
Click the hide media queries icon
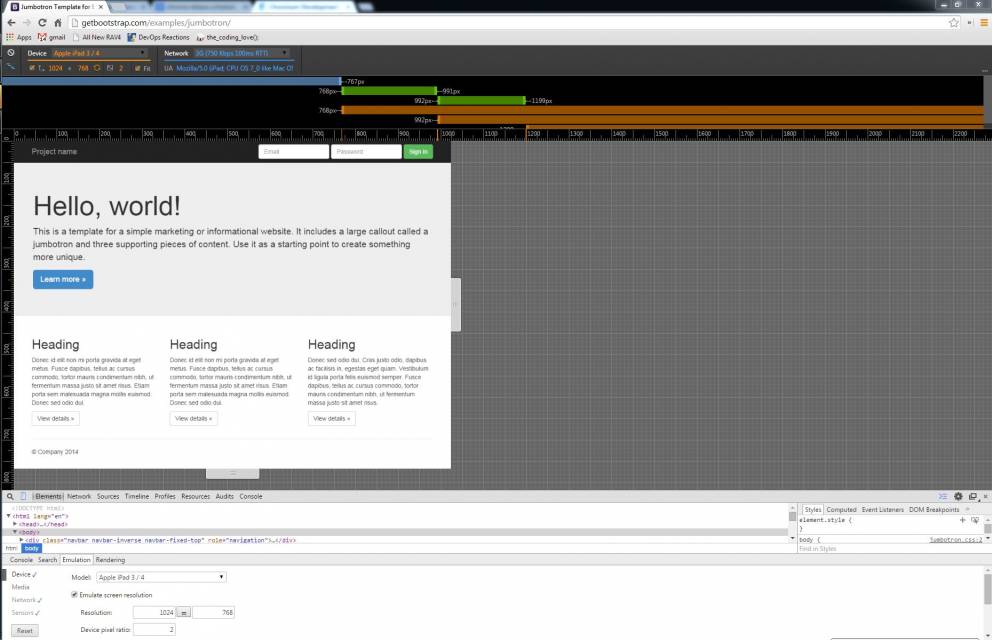coord(12,68)
